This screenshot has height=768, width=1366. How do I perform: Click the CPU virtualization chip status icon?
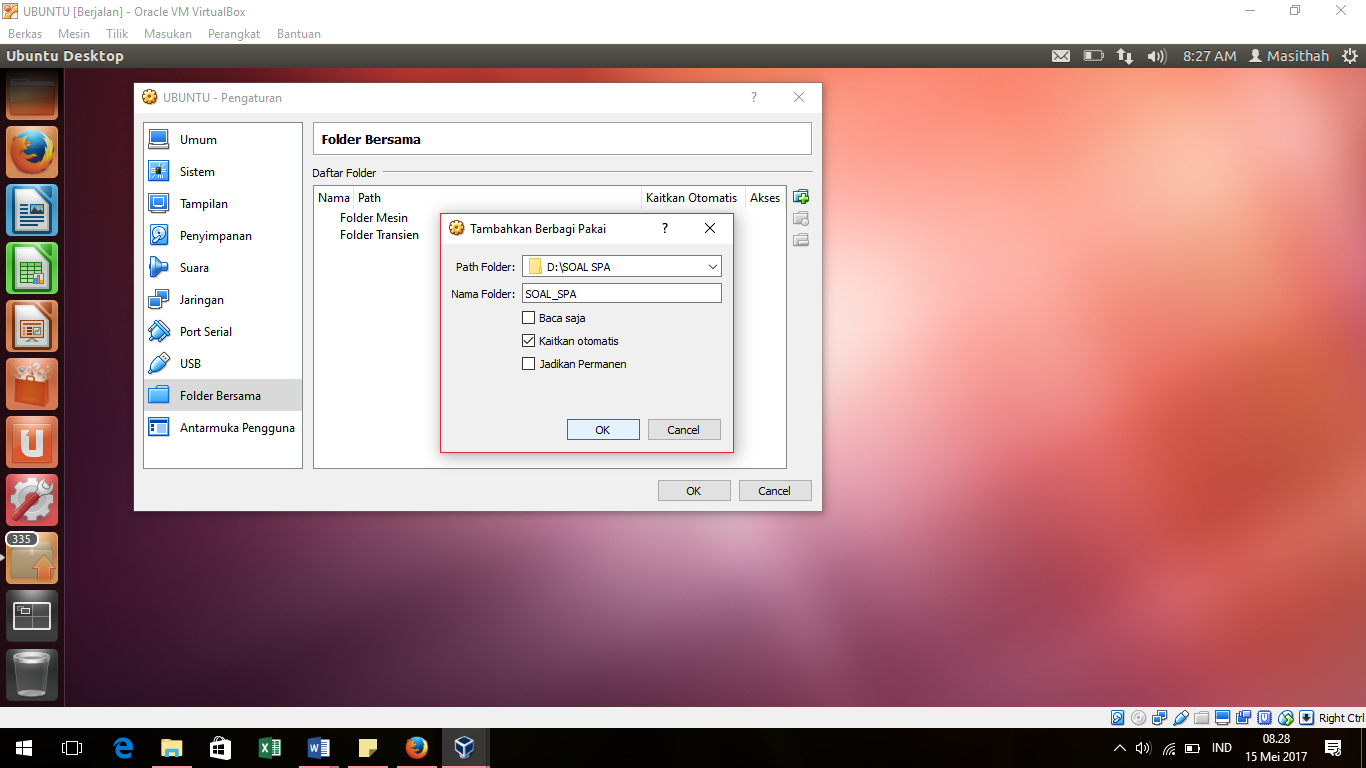(x=1265, y=718)
